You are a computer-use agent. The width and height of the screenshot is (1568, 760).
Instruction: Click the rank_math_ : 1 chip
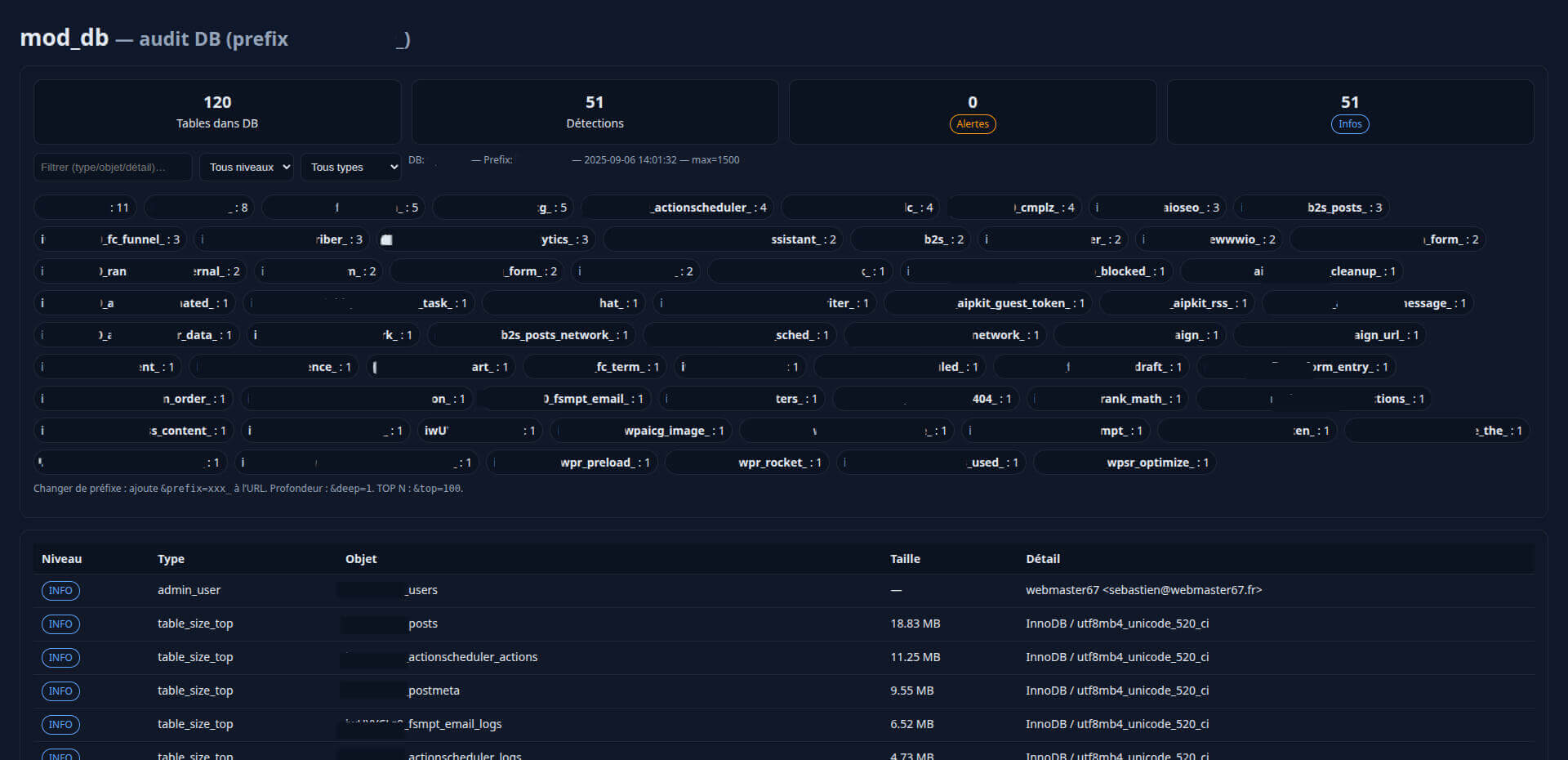point(1107,398)
